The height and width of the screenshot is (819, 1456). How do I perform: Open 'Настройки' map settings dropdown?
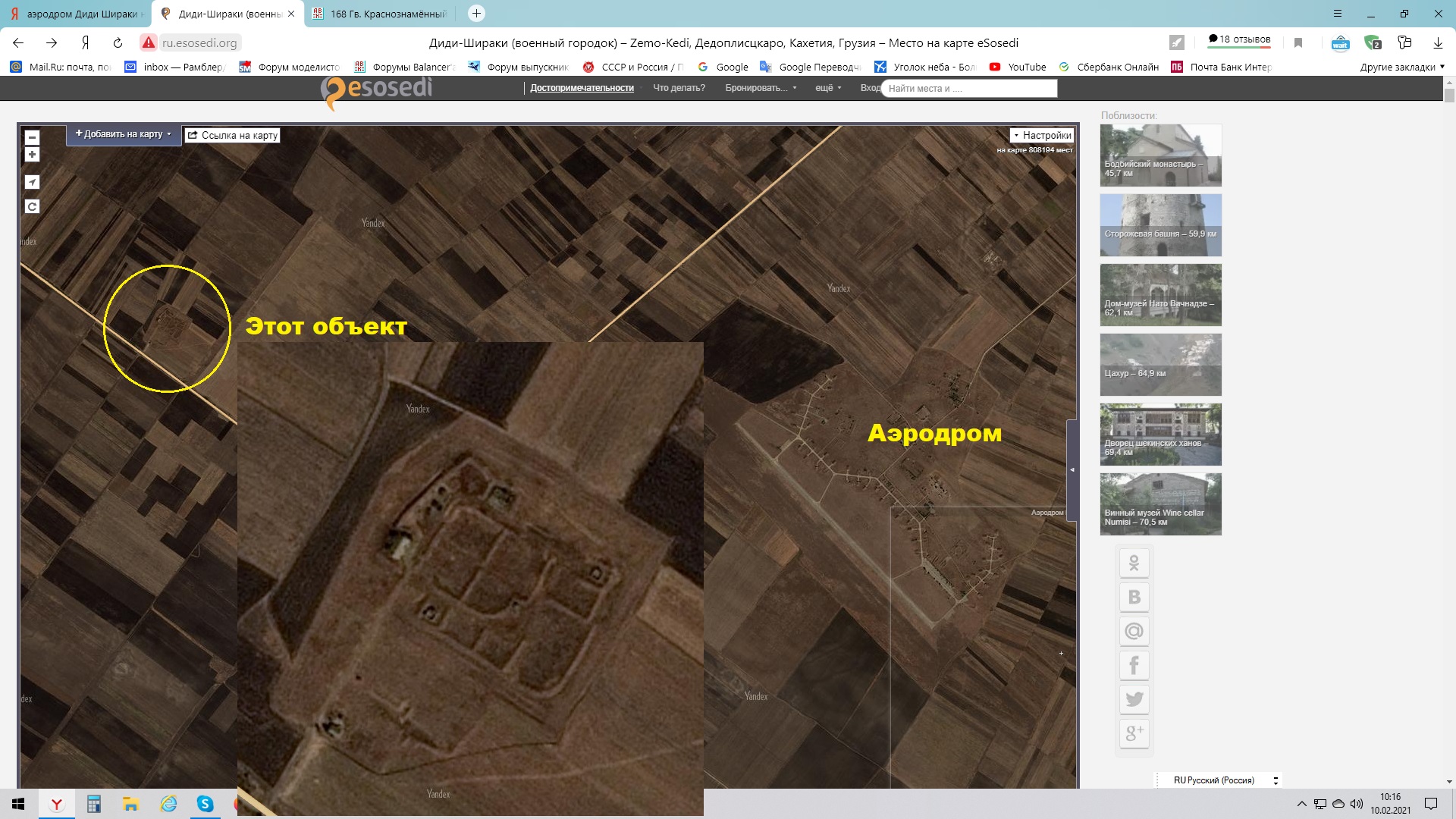coord(1042,136)
